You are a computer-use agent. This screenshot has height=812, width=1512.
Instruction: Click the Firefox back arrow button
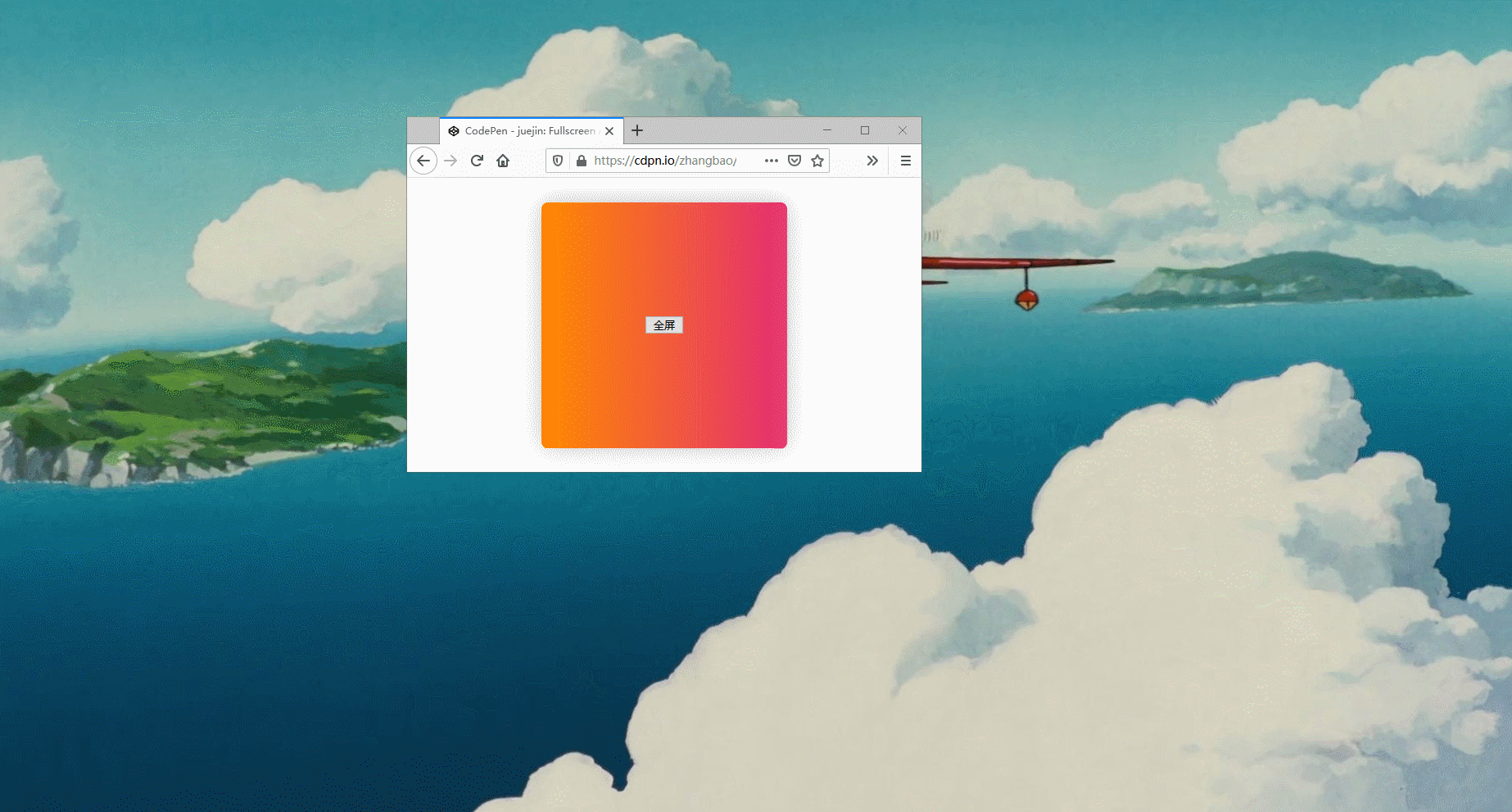pyautogui.click(x=423, y=161)
